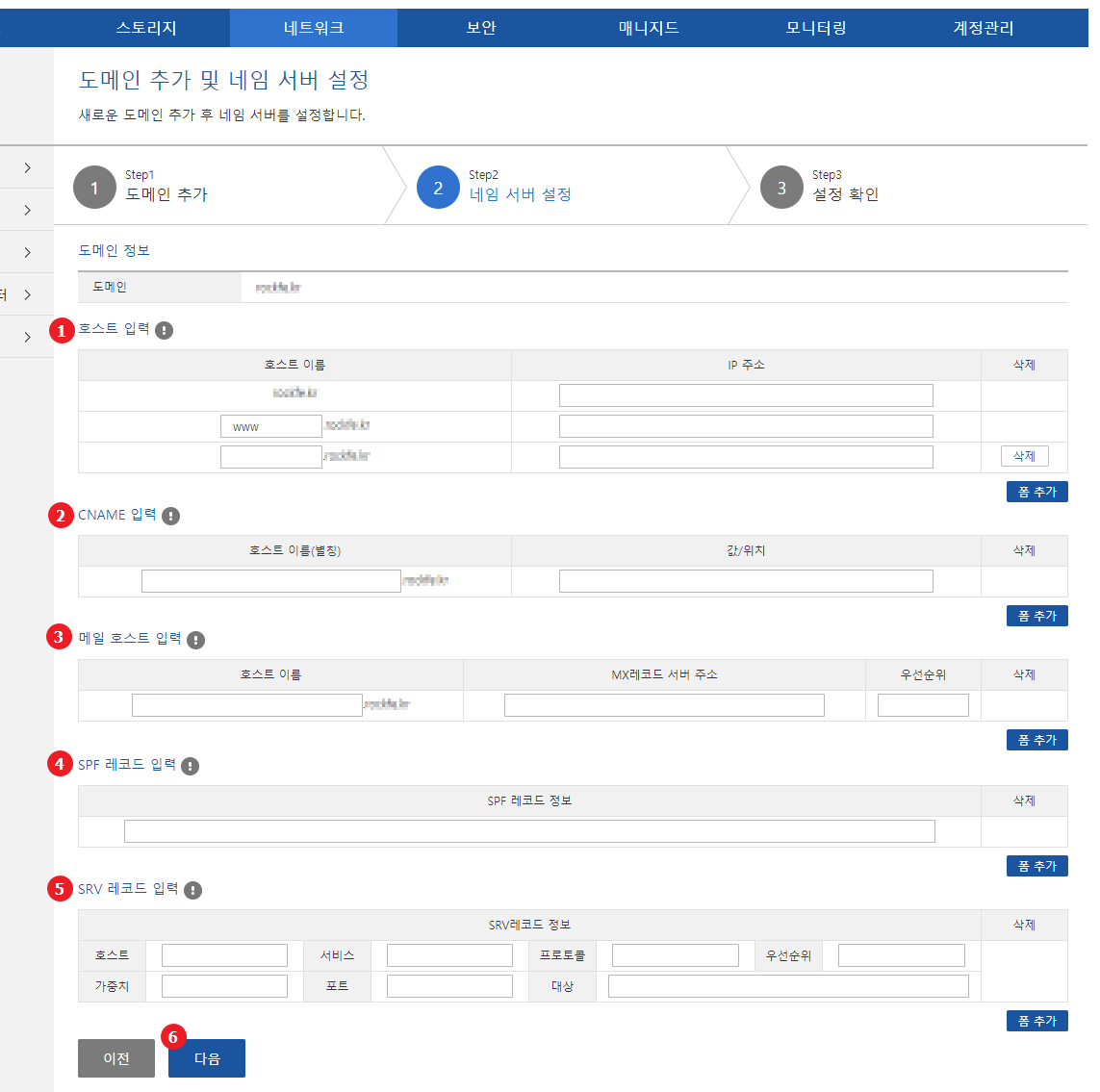Focus the SRV 호스트 field
The width and height of the screenshot is (1100, 1092).
coord(224,955)
